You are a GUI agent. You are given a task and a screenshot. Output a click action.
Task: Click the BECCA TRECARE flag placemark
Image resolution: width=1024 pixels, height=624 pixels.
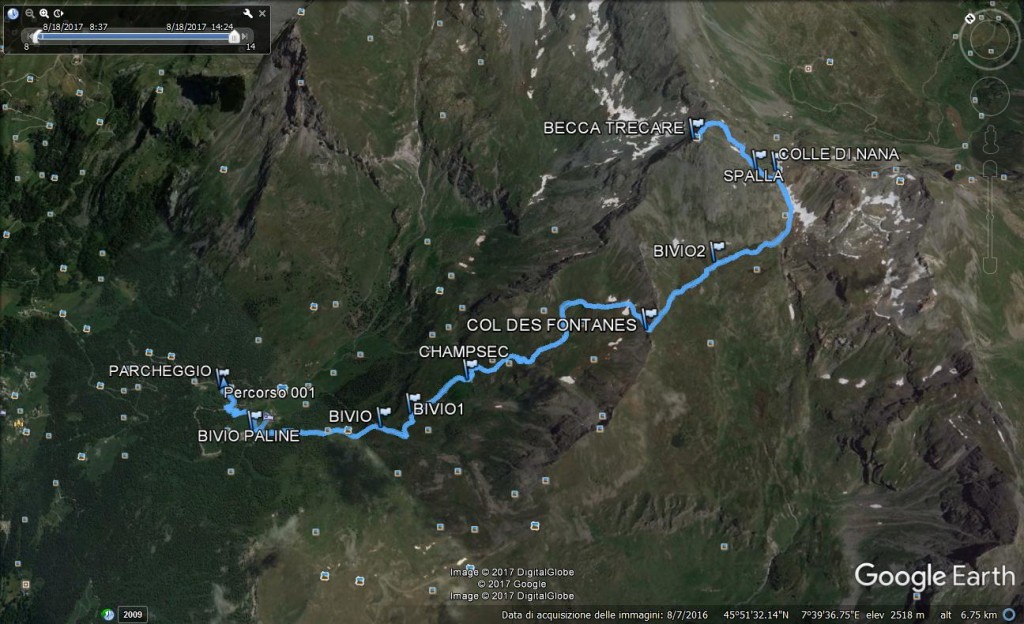pos(697,128)
